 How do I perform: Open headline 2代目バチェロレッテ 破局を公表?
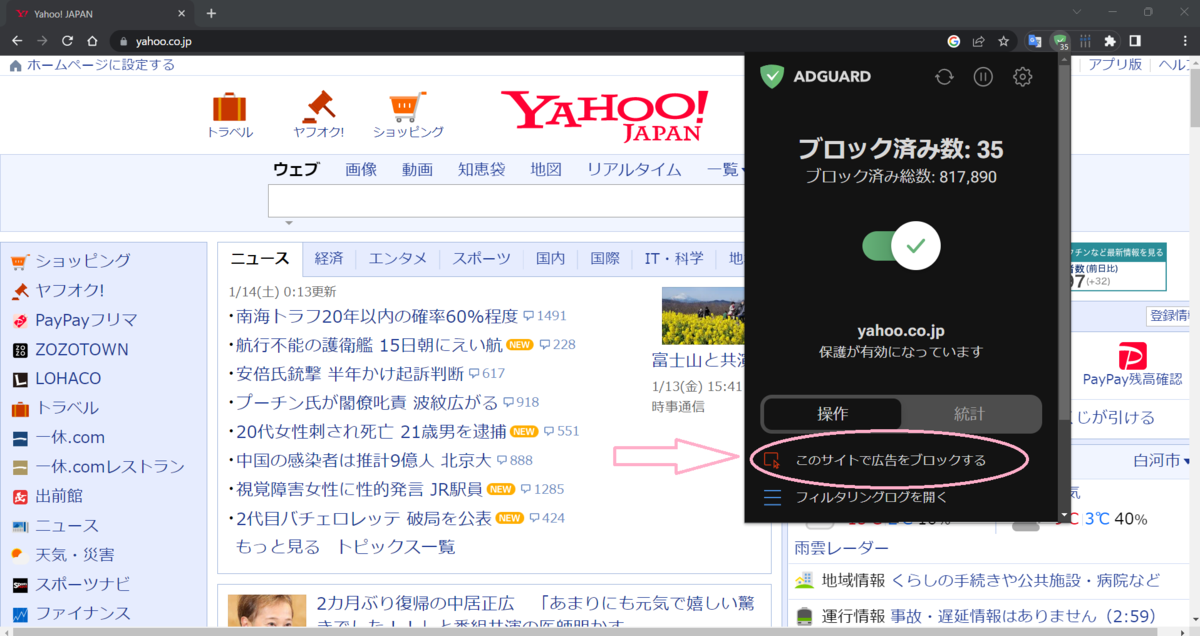pos(364,518)
